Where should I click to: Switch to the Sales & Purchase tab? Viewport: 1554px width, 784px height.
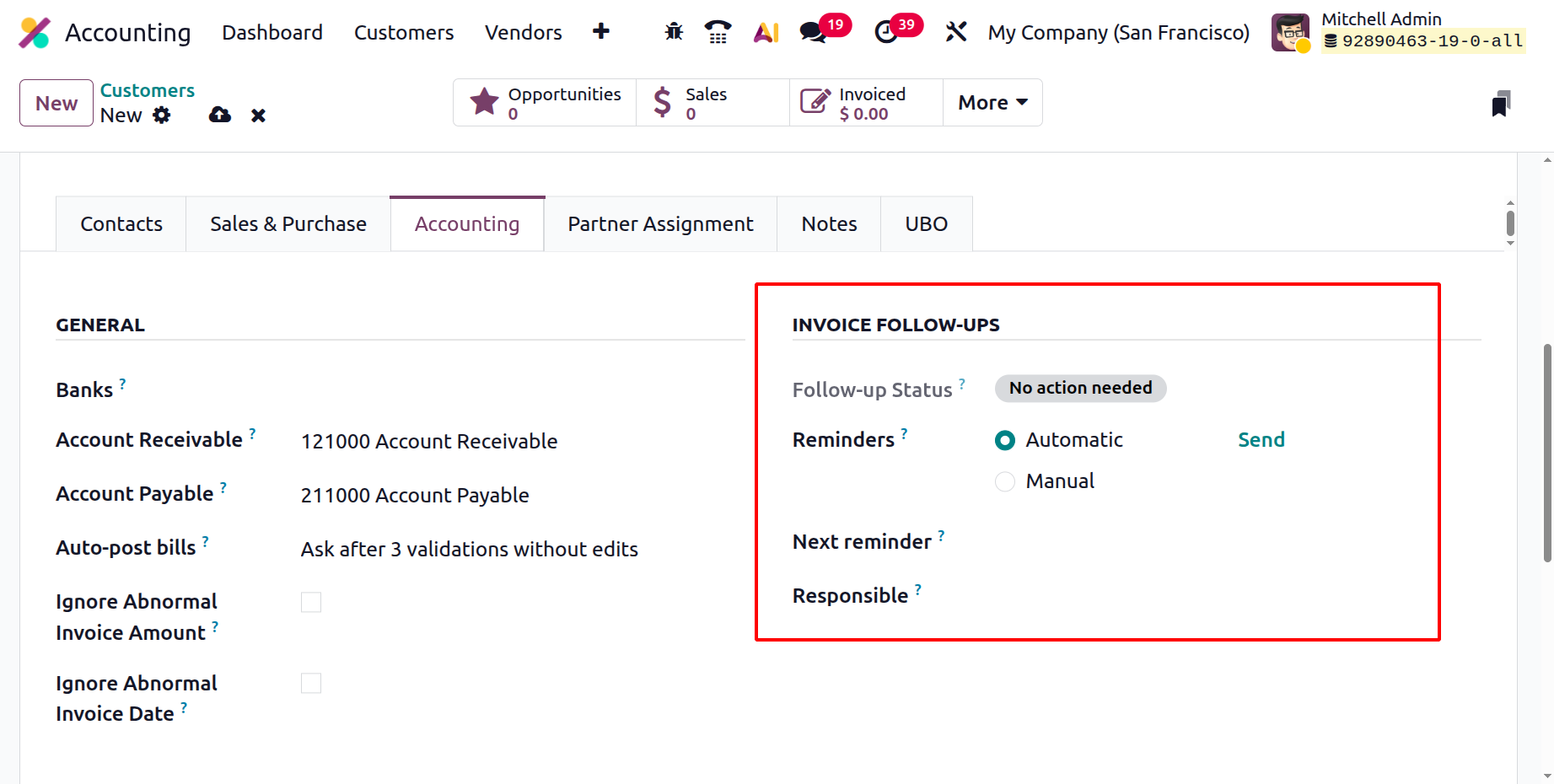click(288, 224)
